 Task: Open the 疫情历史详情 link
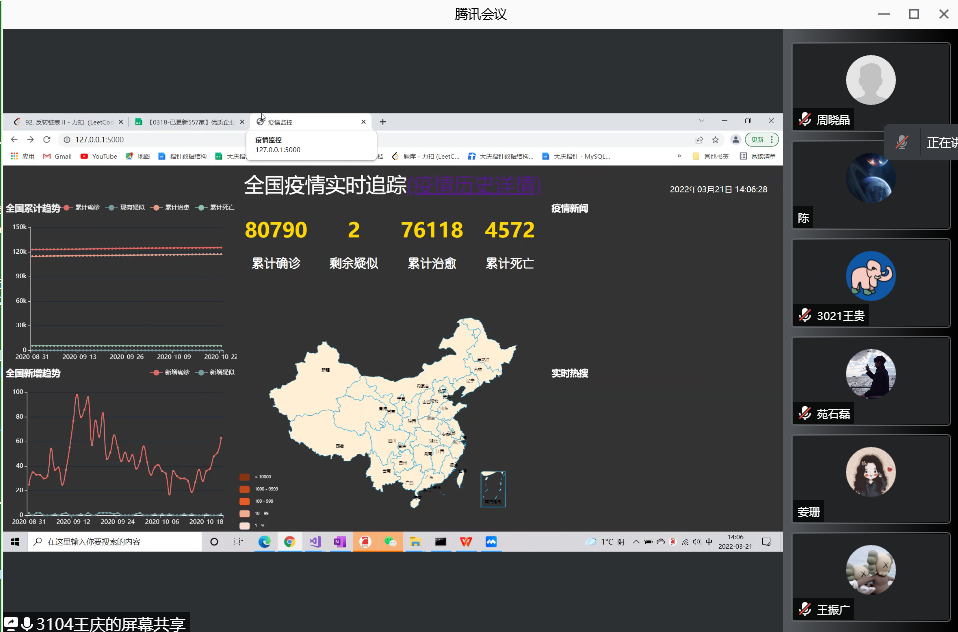474,185
